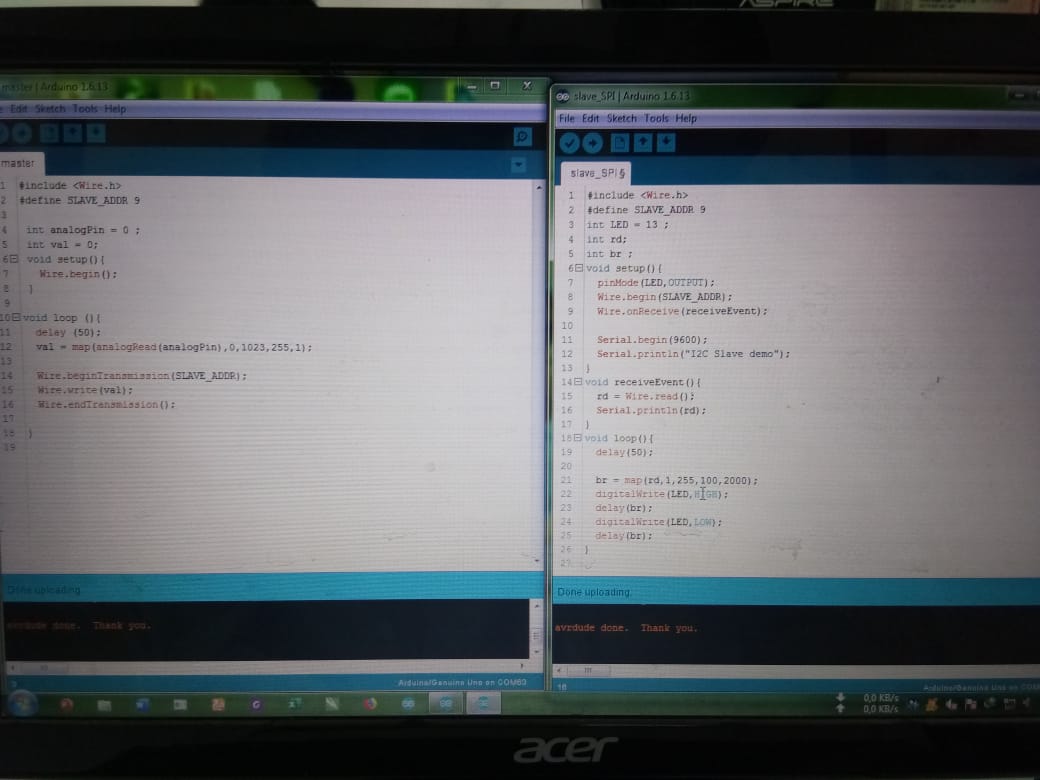Click the Save icon in slave_SPI toolbar
Screen dimensions: 1040x780
tap(666, 143)
